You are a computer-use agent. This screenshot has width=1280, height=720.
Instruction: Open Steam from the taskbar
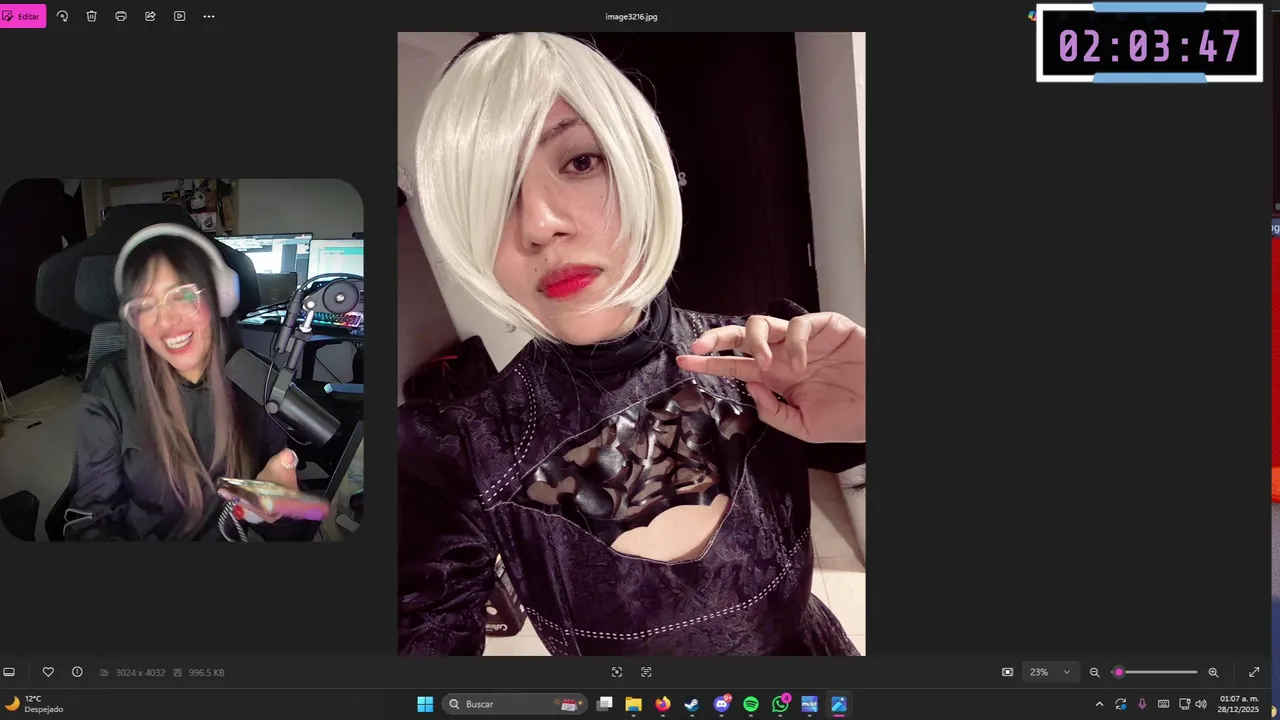[x=692, y=704]
